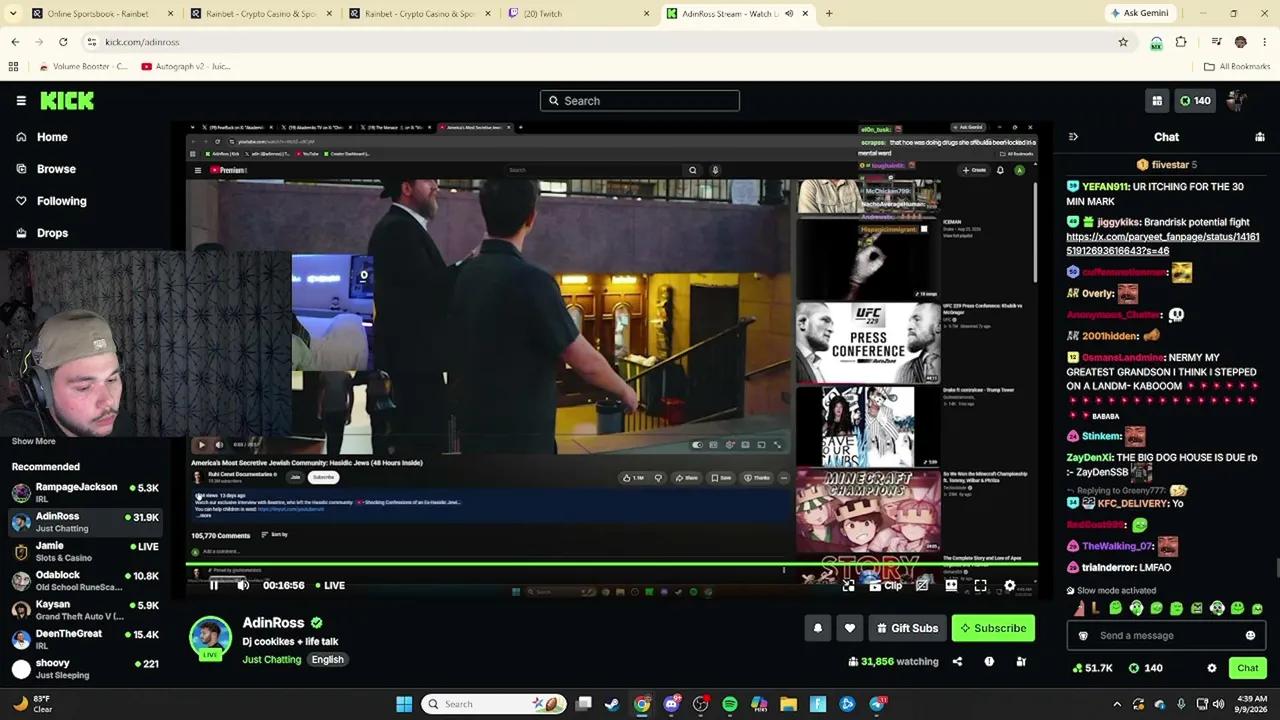Open AdinRoss channel avatar

coord(211,638)
